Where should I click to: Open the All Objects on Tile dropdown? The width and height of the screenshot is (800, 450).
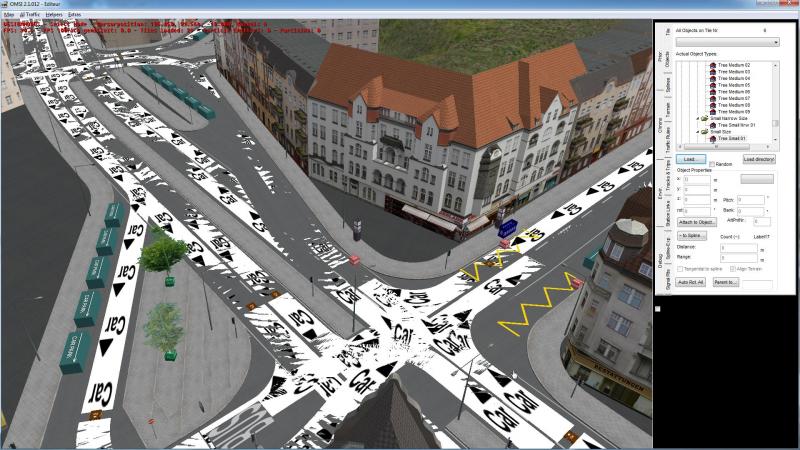pos(727,42)
